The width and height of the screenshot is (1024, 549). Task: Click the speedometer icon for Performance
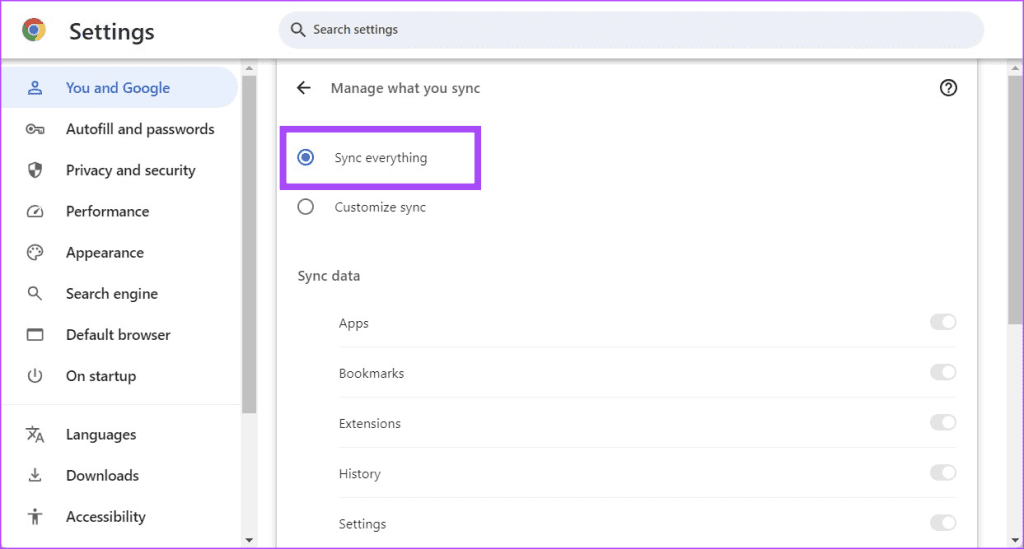[35, 211]
